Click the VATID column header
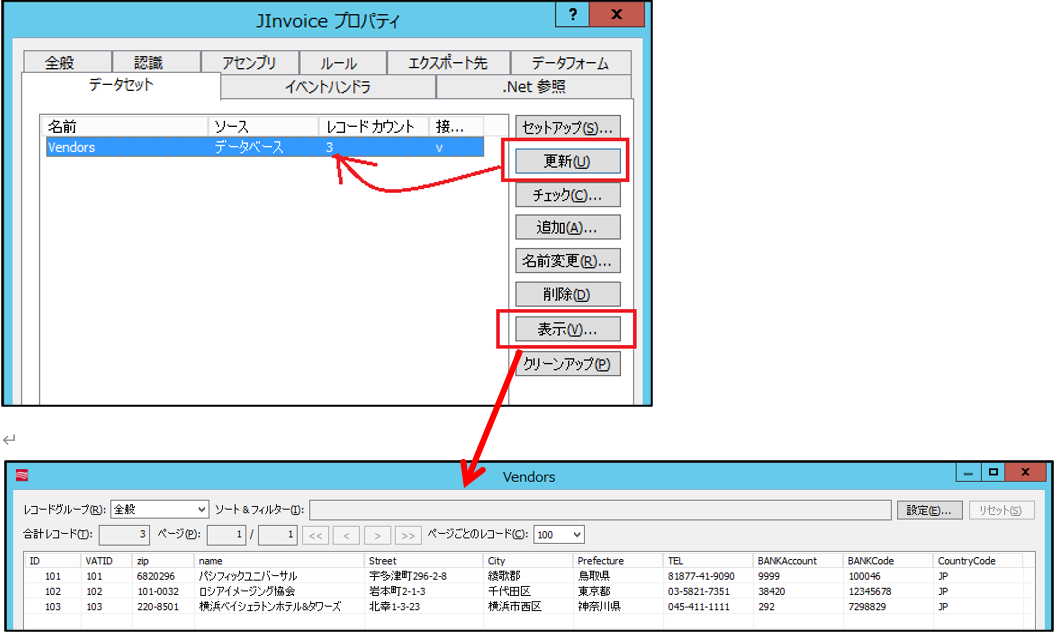The height and width of the screenshot is (632, 1055). (x=106, y=561)
